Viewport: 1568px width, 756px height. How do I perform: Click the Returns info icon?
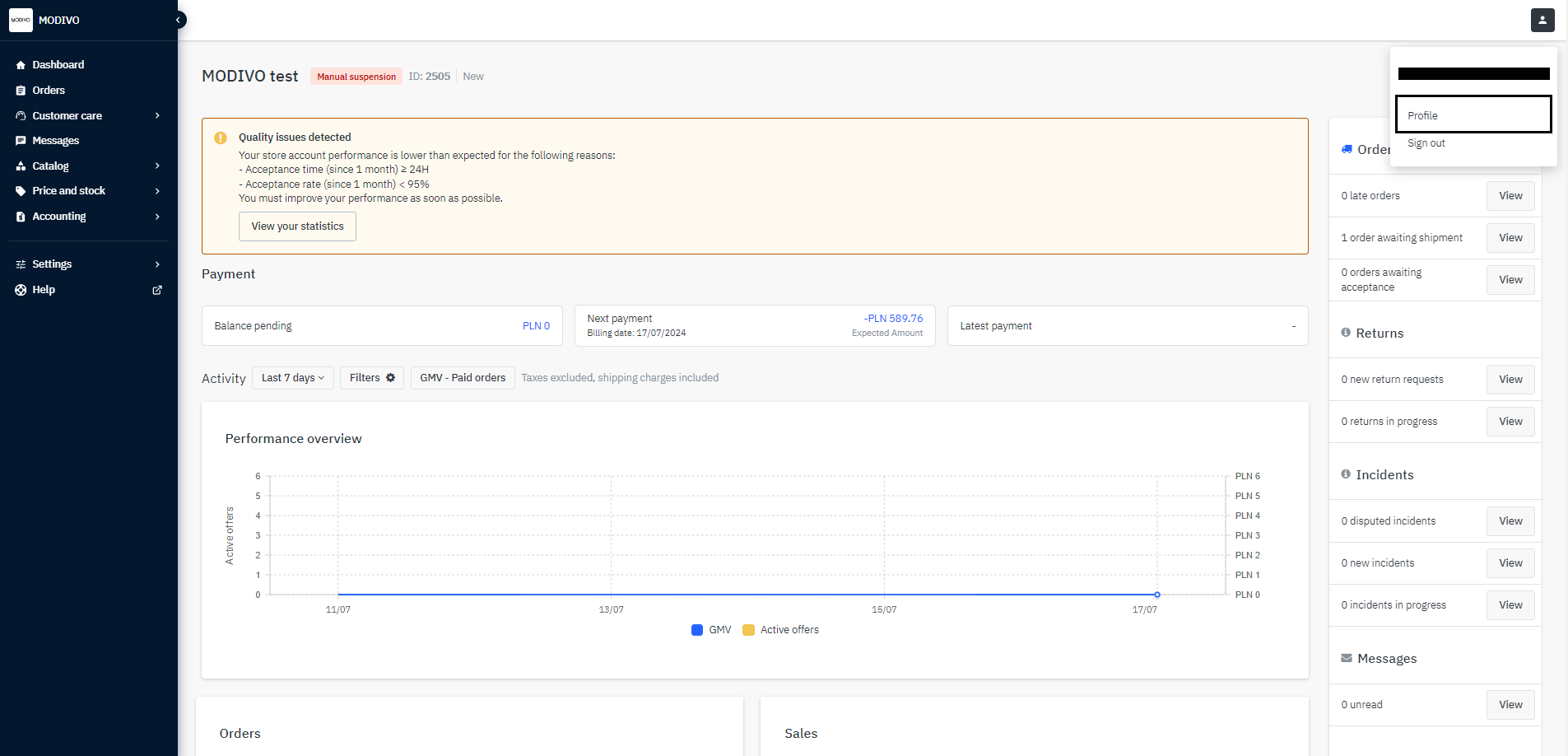pyautogui.click(x=1346, y=333)
